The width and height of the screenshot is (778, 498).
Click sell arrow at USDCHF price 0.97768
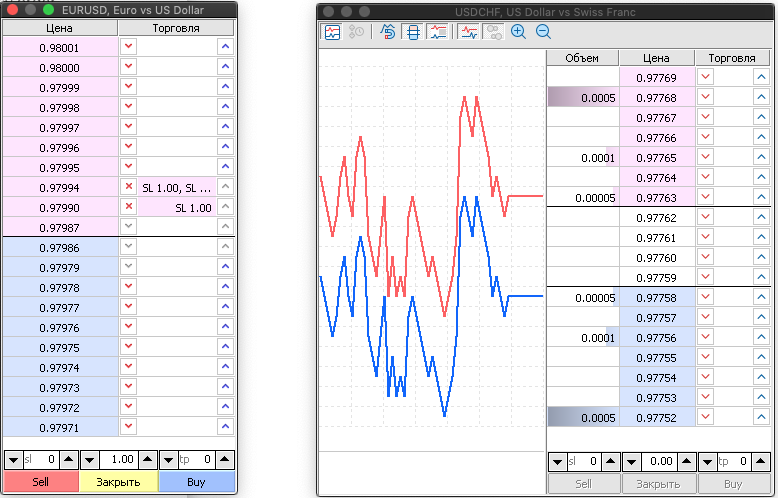click(x=706, y=97)
